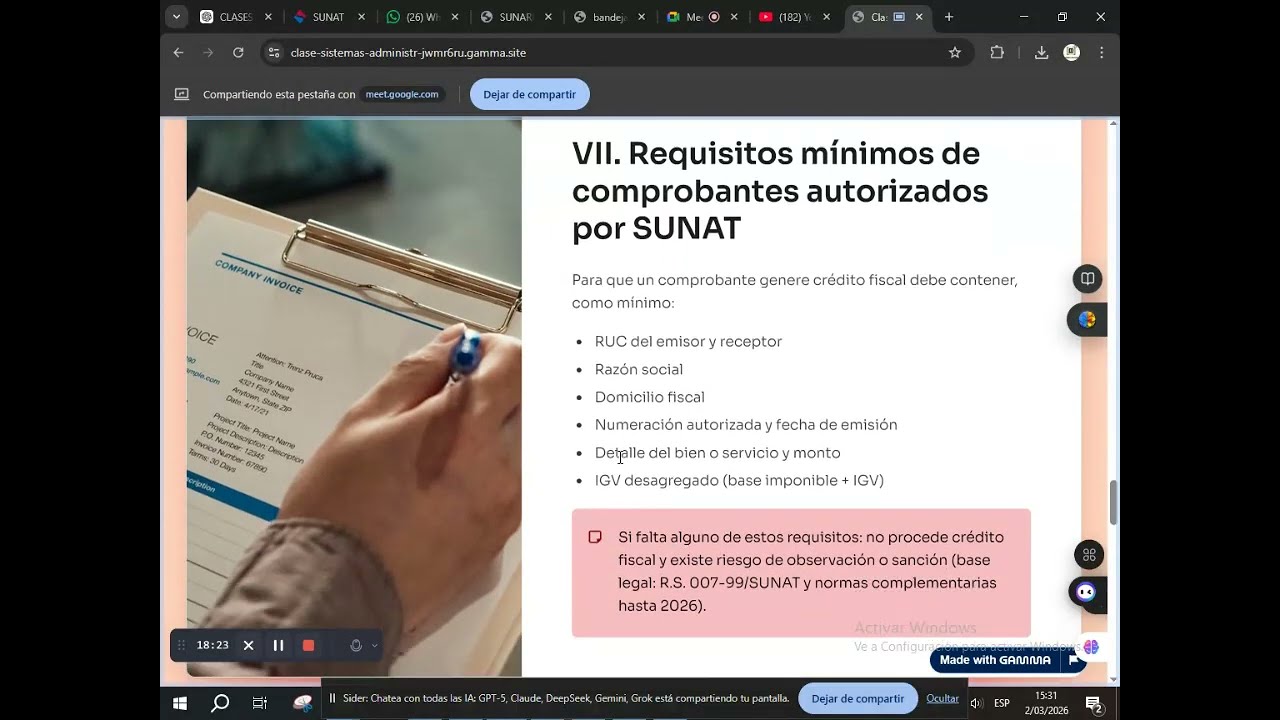Toggle the recording microphone

tap(355, 645)
